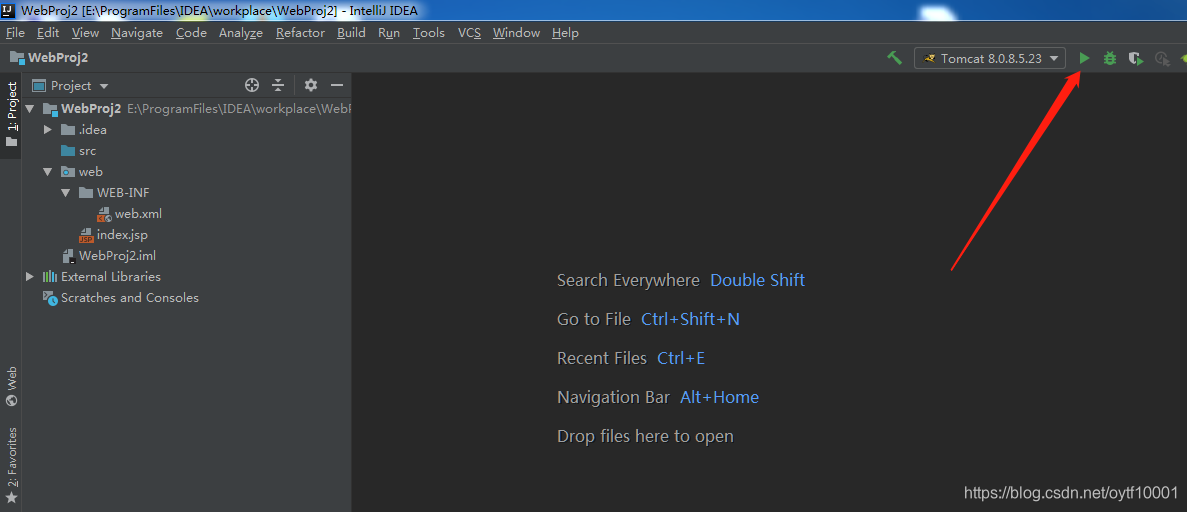This screenshot has width=1187, height=512.
Task: Collapse the web folder arrow
Action: [48, 172]
